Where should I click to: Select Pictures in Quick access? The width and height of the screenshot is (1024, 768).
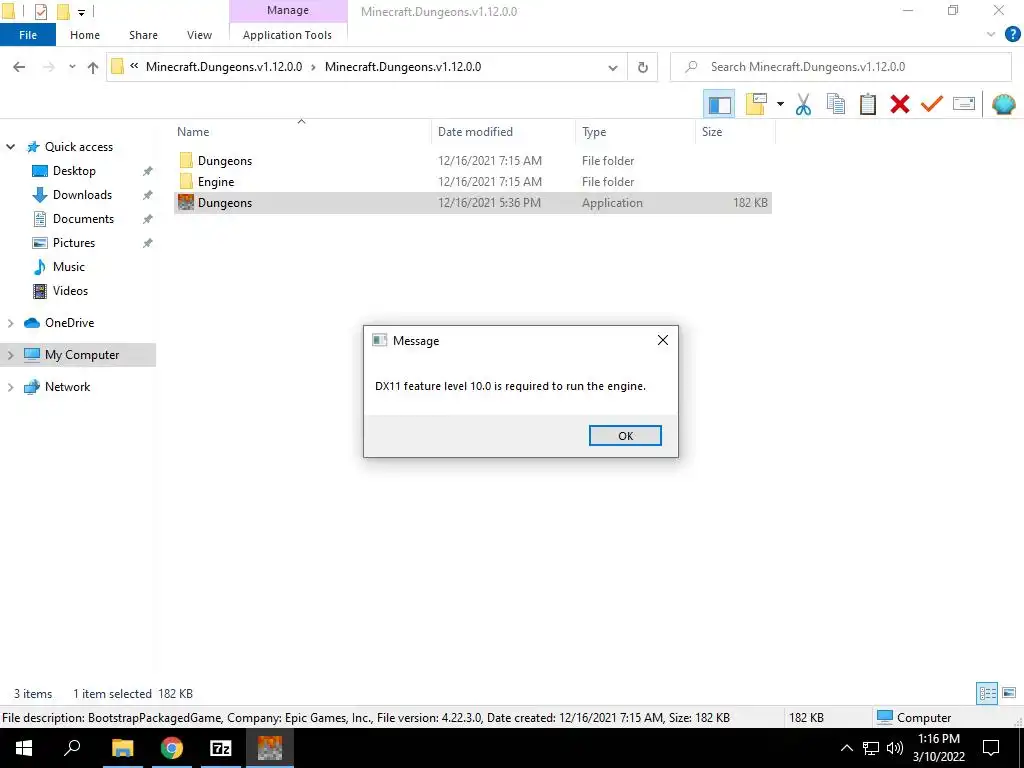[x=74, y=243]
